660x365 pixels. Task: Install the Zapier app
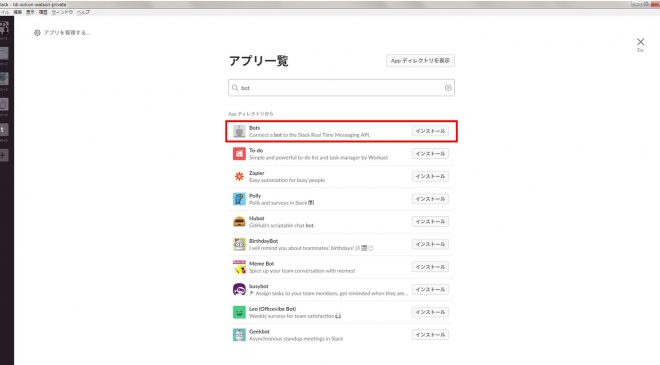[x=430, y=176]
